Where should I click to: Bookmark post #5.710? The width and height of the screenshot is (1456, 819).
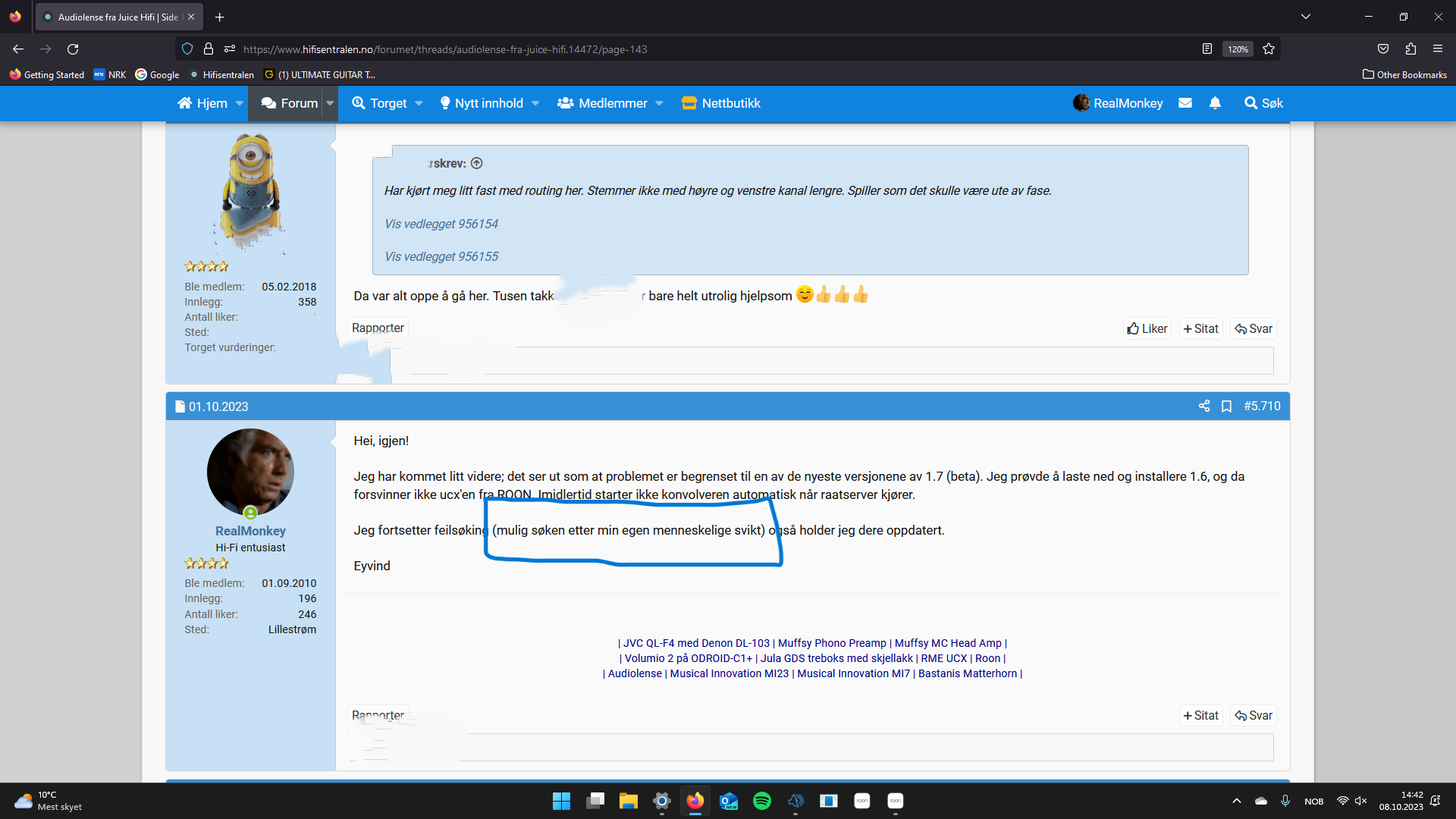point(1226,406)
